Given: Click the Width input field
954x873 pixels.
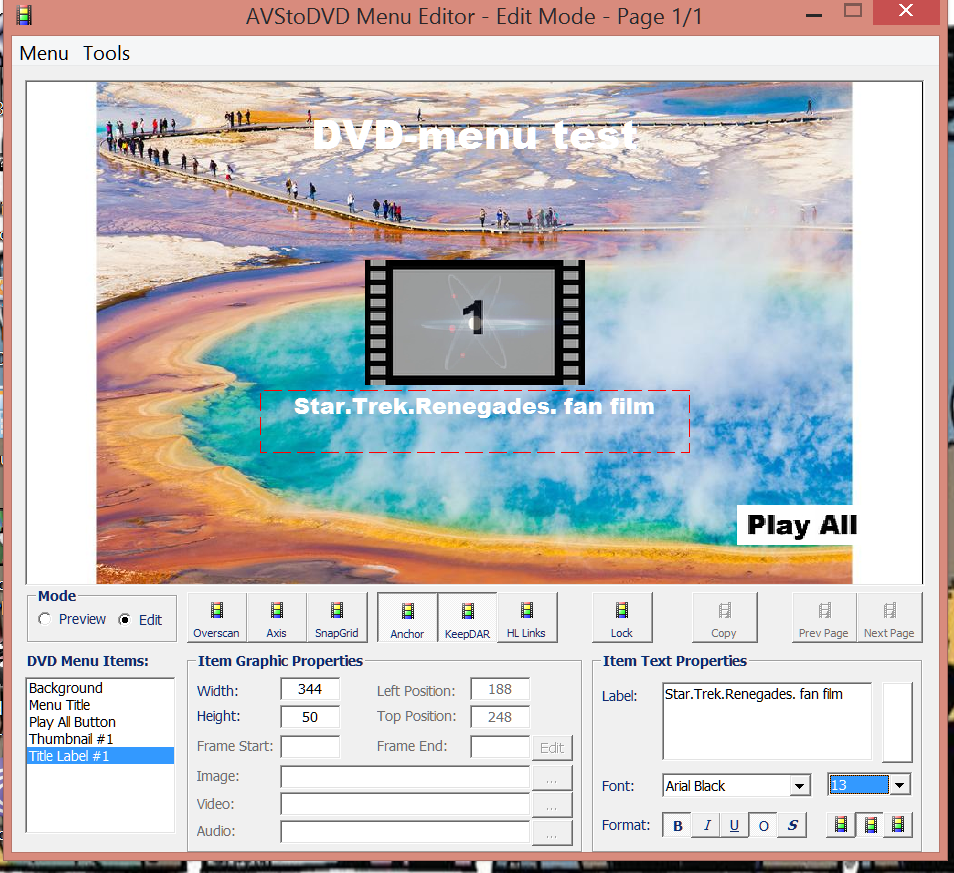Looking at the screenshot, I should click(x=310, y=689).
